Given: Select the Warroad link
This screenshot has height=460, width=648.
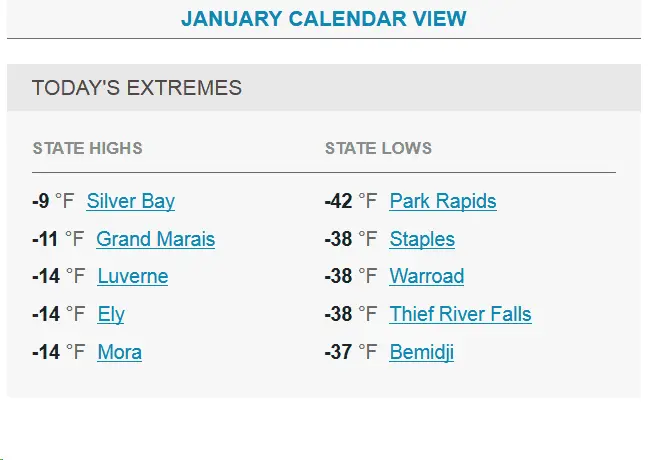Looking at the screenshot, I should tap(427, 276).
